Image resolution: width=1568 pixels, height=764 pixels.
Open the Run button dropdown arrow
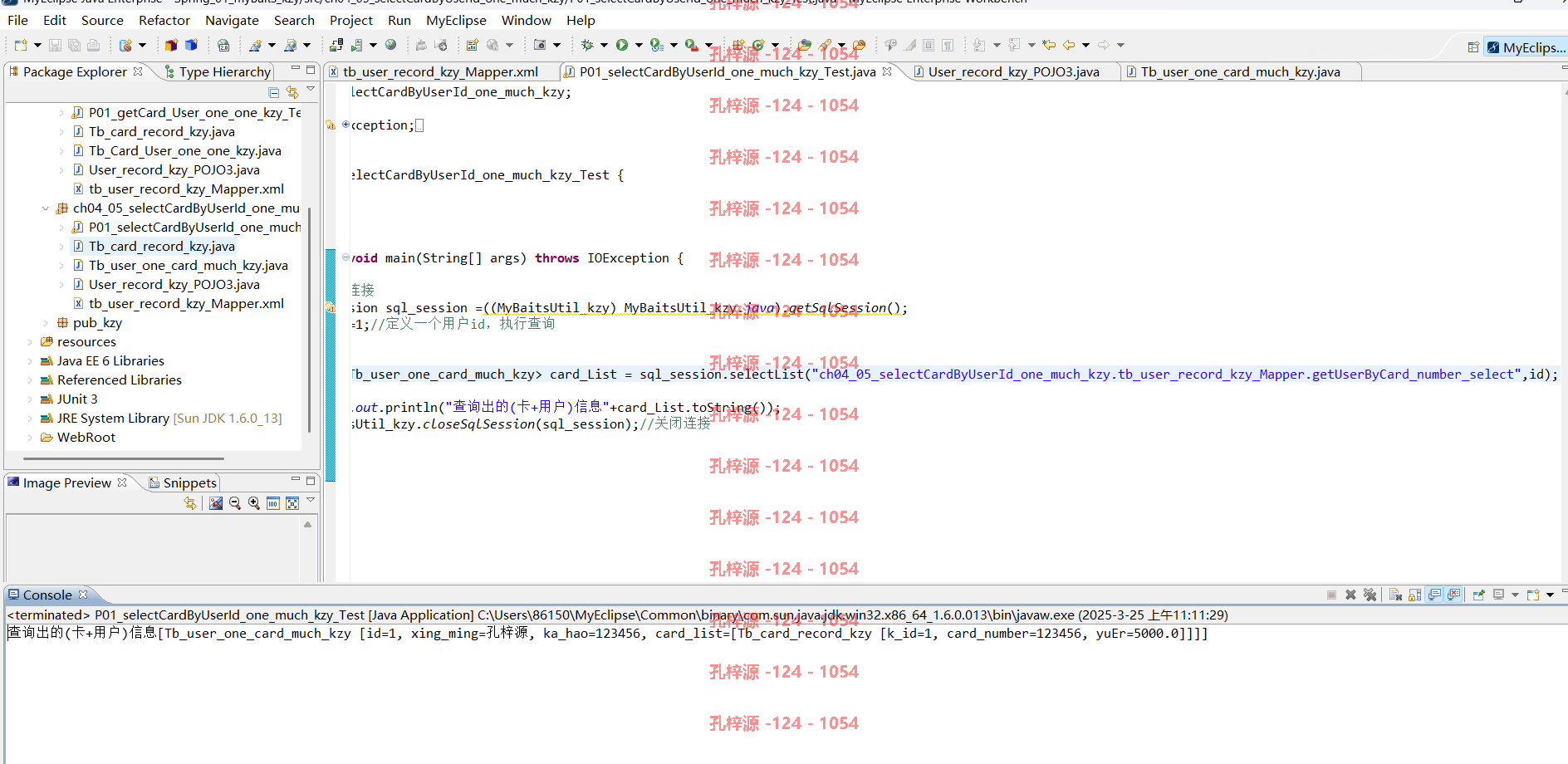click(x=639, y=45)
